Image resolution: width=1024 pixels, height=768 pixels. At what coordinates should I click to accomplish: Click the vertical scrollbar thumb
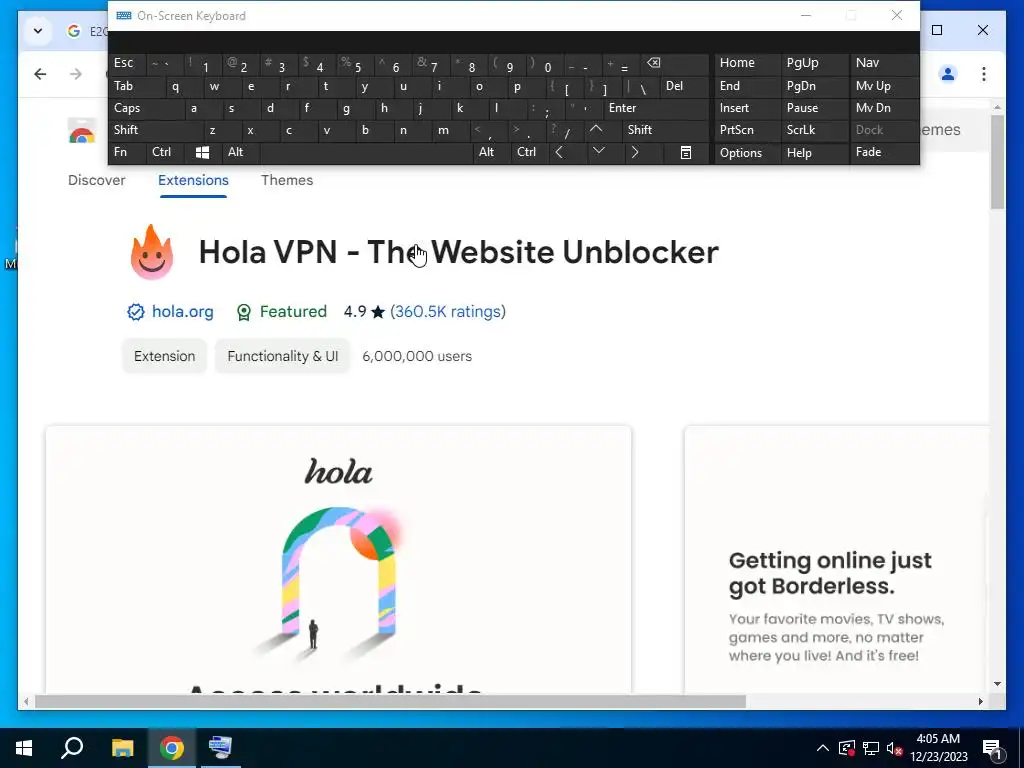997,162
